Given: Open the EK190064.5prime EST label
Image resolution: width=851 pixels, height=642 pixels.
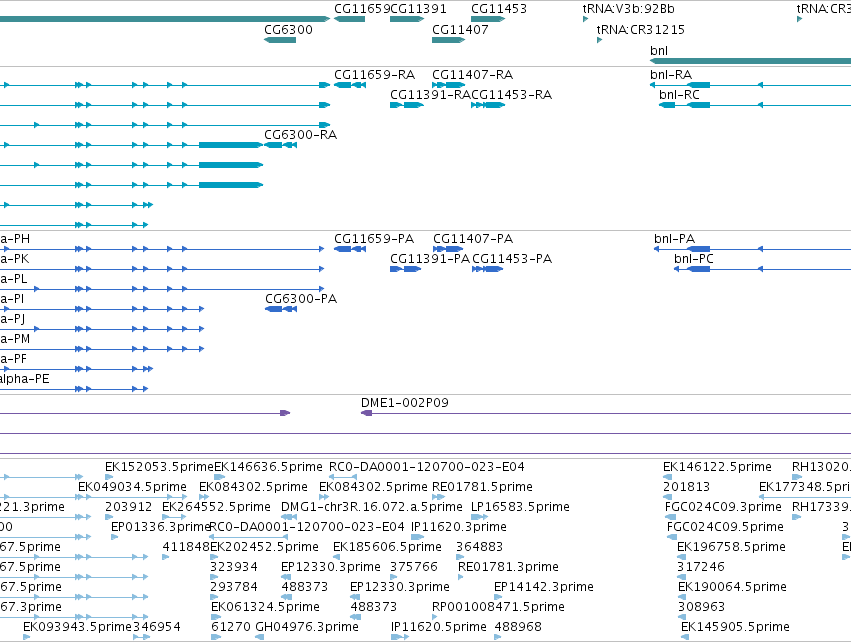Looking at the screenshot, I should [732, 587].
